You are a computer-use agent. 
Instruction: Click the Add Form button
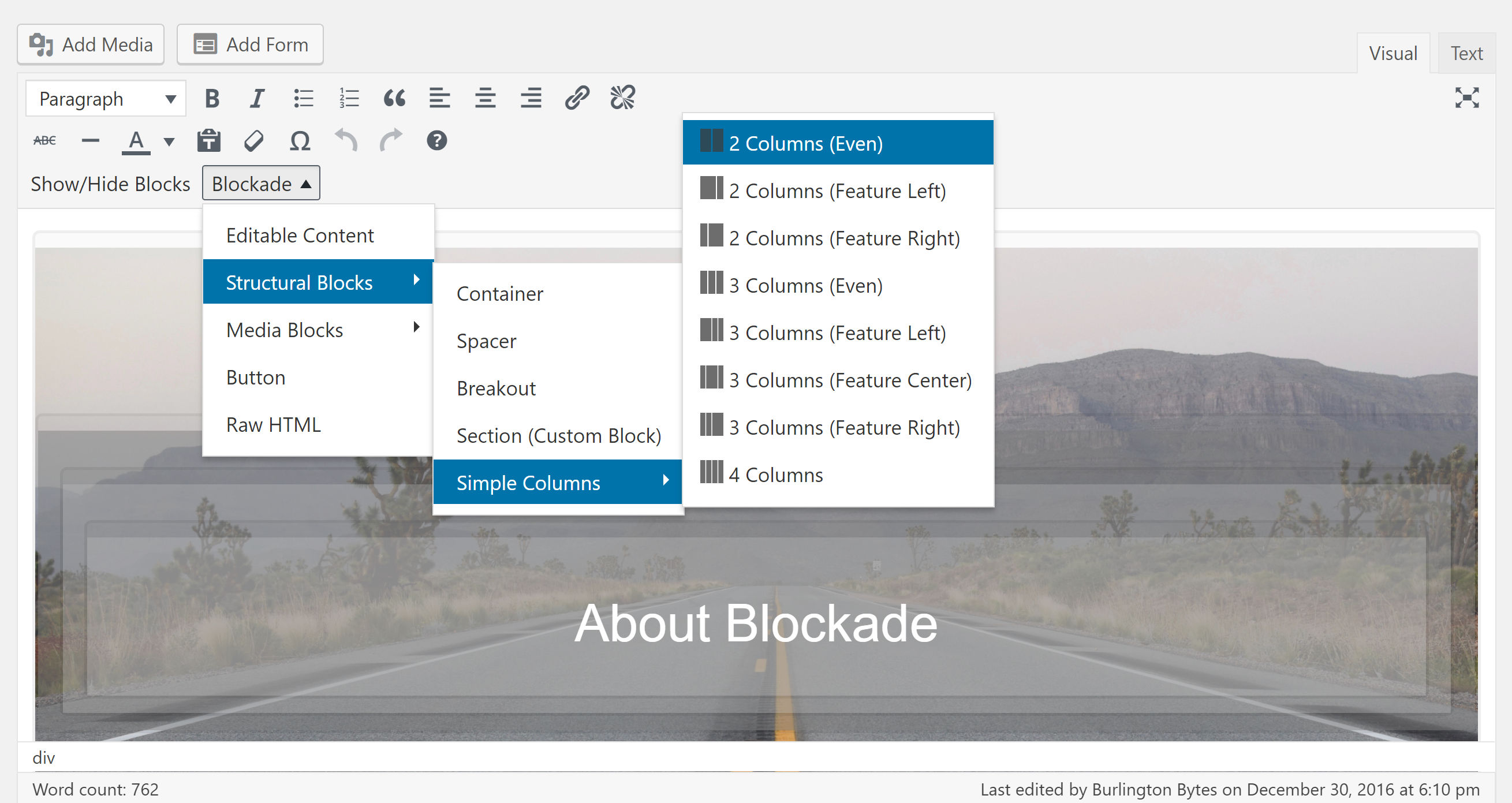click(250, 44)
